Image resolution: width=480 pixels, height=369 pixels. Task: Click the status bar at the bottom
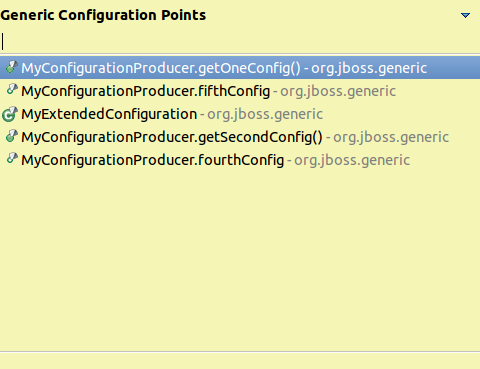[240, 361]
